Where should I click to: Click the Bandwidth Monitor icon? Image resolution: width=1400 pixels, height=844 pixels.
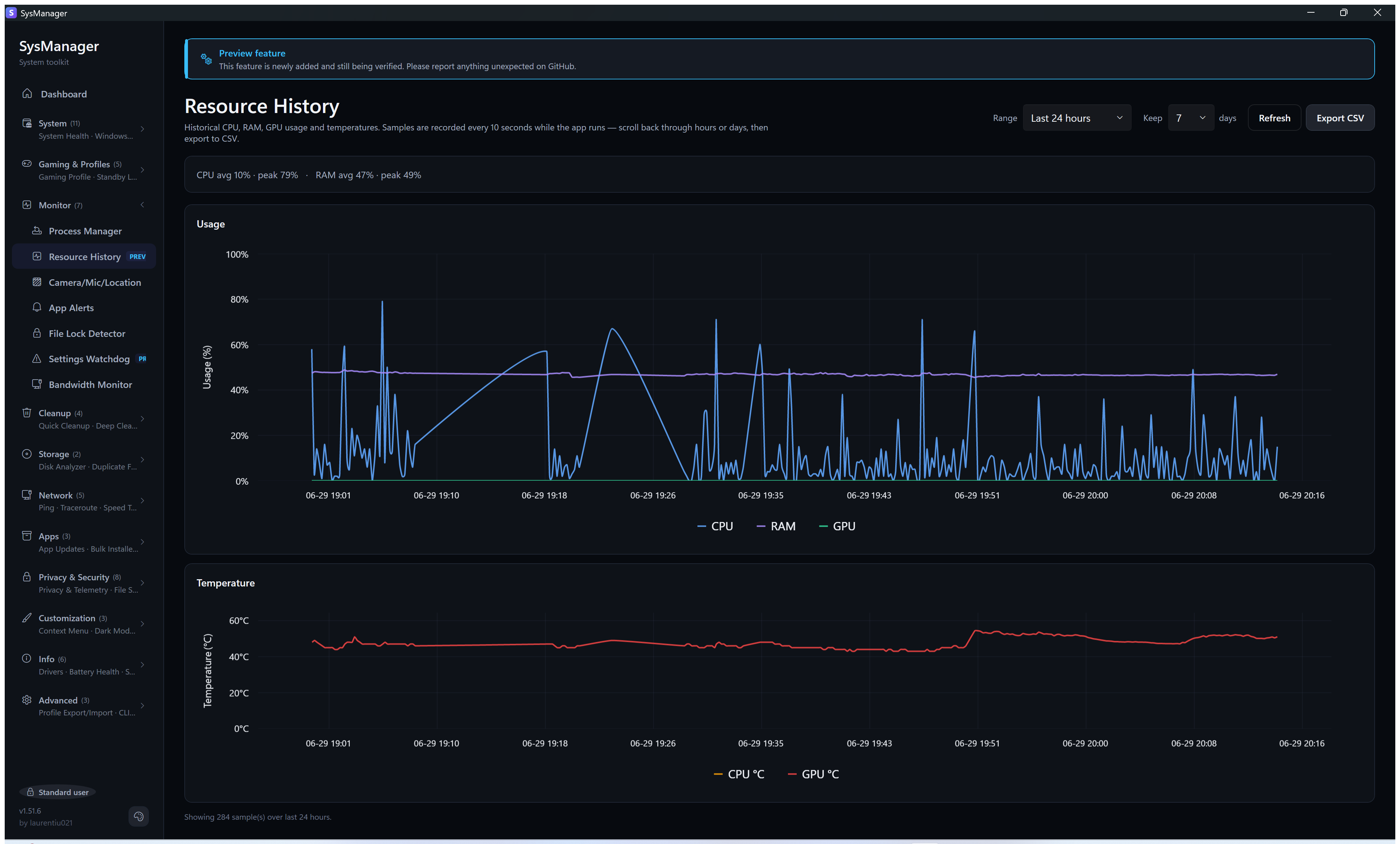(x=37, y=384)
